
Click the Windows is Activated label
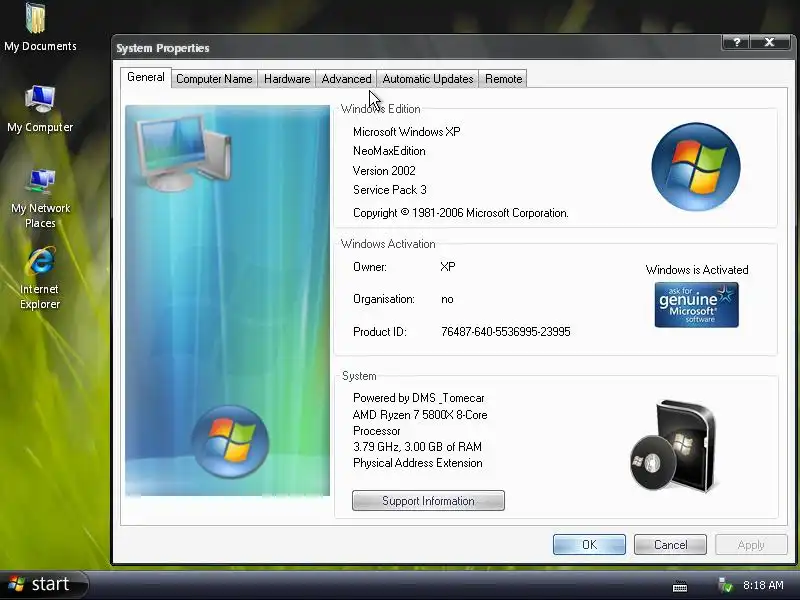(x=697, y=269)
